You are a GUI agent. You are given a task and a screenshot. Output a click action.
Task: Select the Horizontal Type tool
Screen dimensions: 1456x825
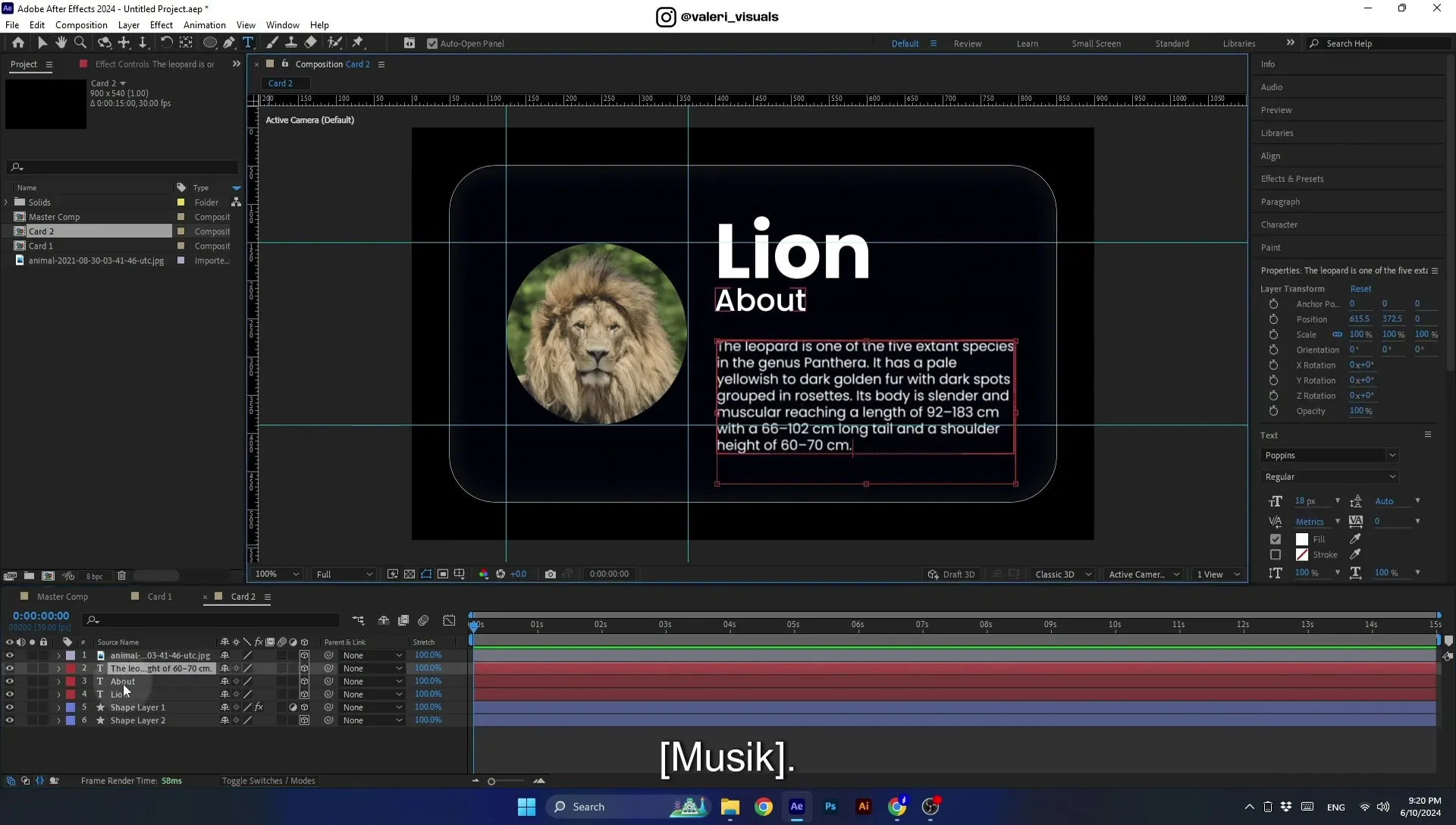point(248,43)
